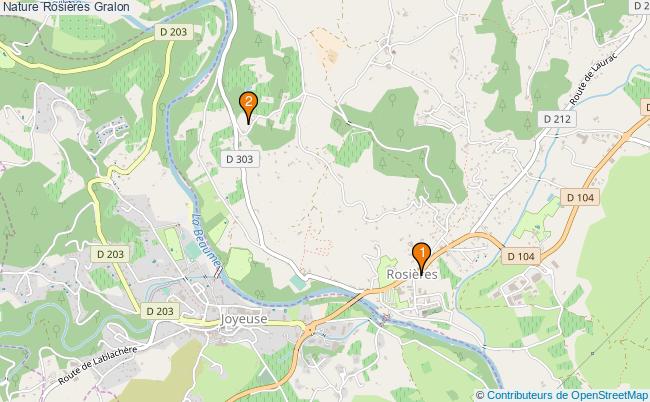Image resolution: width=650 pixels, height=402 pixels.
Task: Select the D 212 road shield
Action: coord(557,119)
